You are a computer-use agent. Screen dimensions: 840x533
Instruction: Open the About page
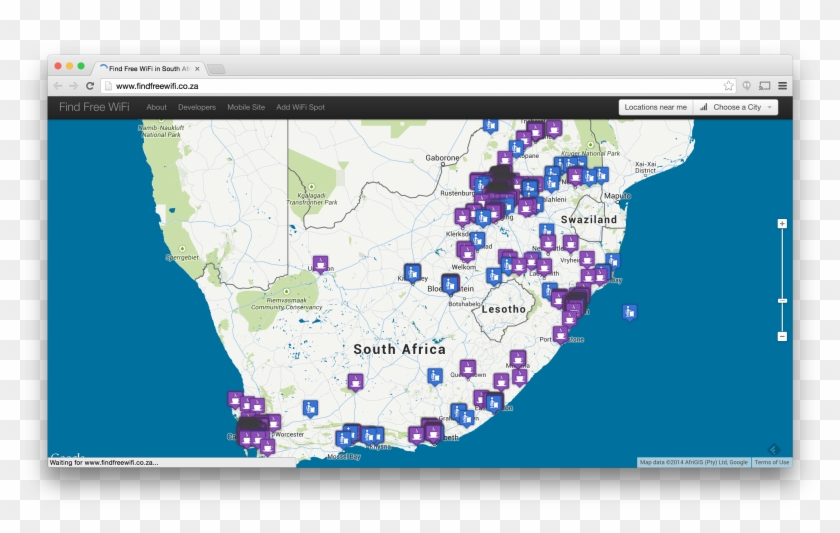(156, 107)
